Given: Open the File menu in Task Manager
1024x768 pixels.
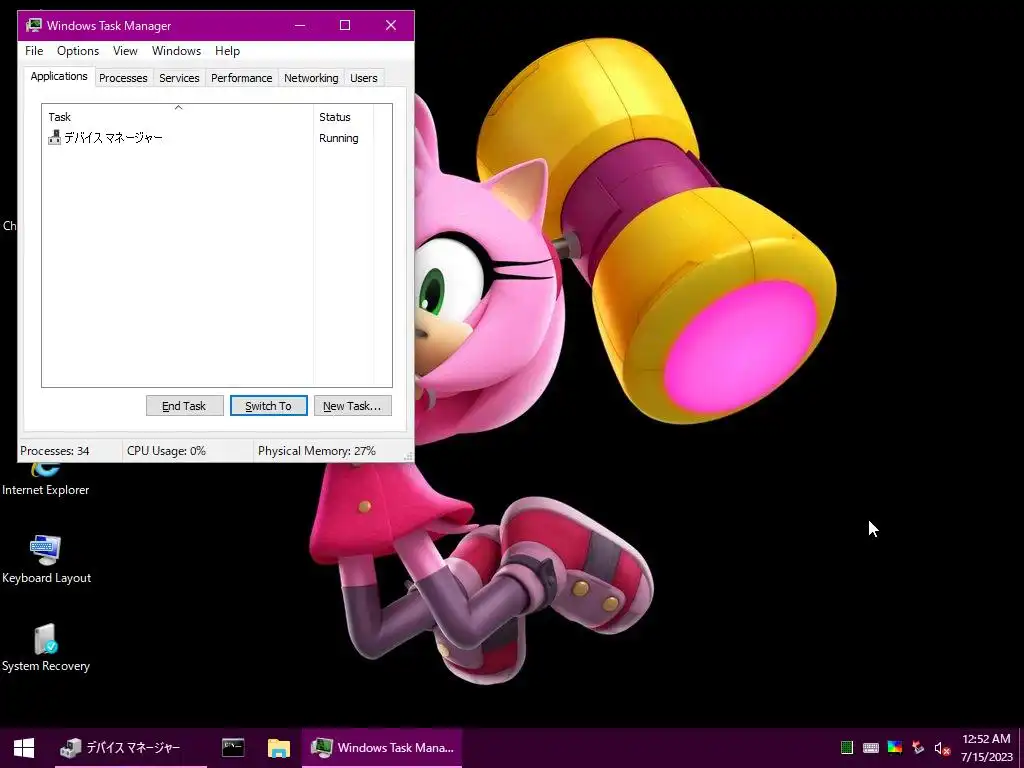Looking at the screenshot, I should [34, 51].
